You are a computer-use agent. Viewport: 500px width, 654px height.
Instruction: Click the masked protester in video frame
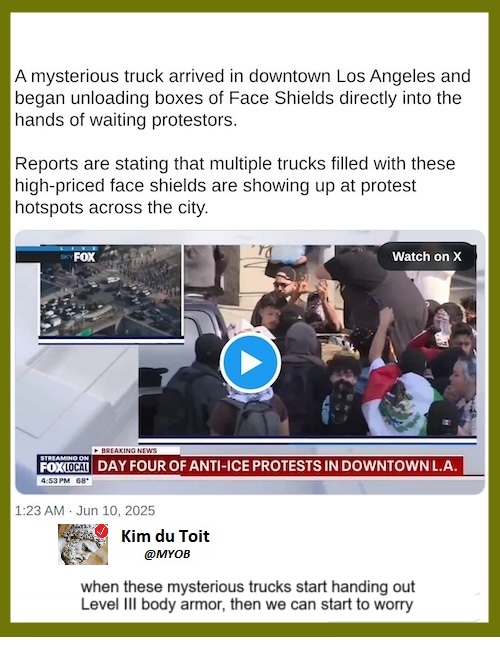(x=343, y=394)
